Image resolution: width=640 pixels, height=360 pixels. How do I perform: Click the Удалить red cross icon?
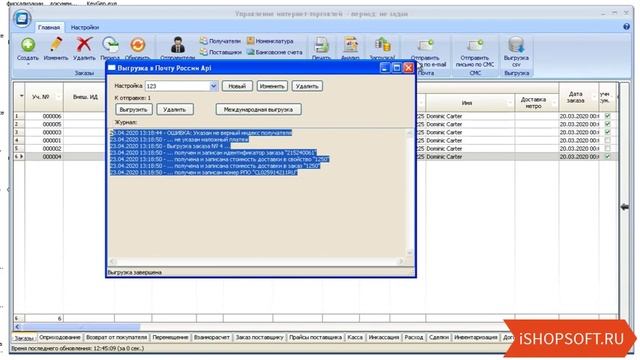[84, 44]
